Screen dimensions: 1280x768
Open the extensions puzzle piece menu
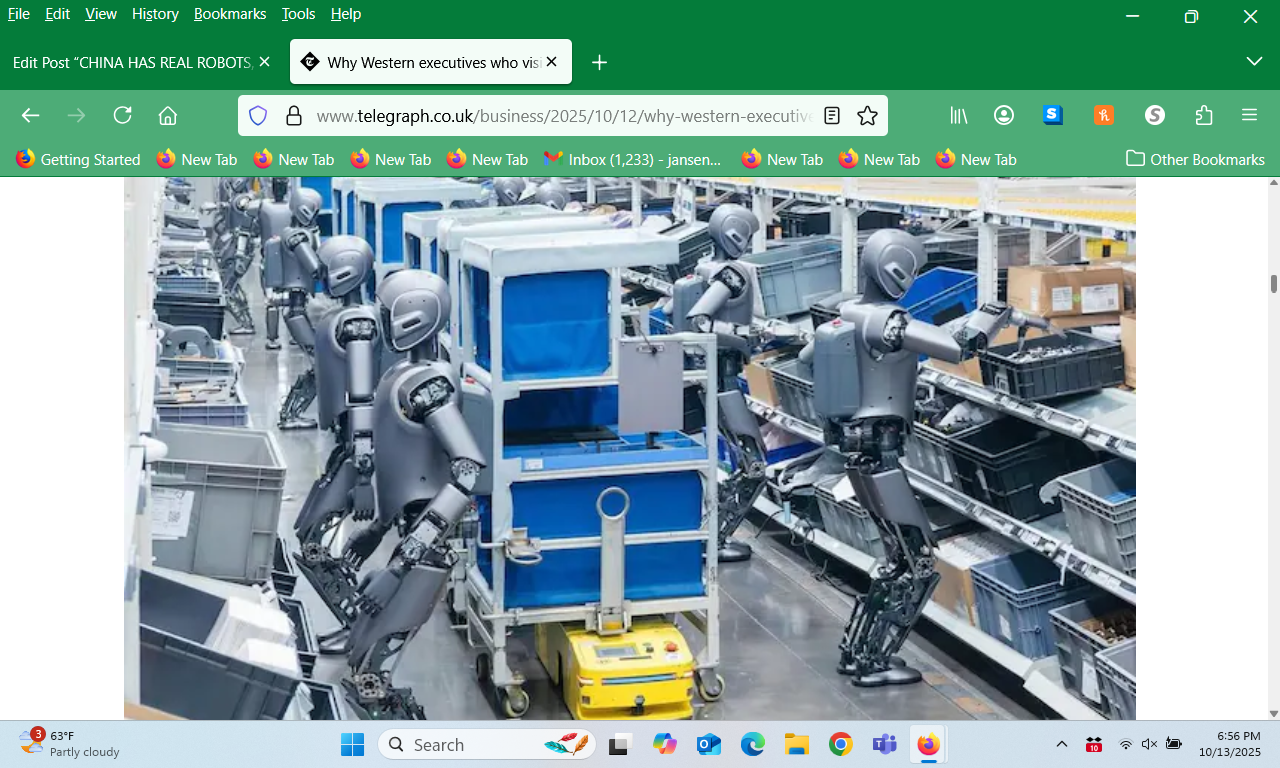tap(1204, 115)
